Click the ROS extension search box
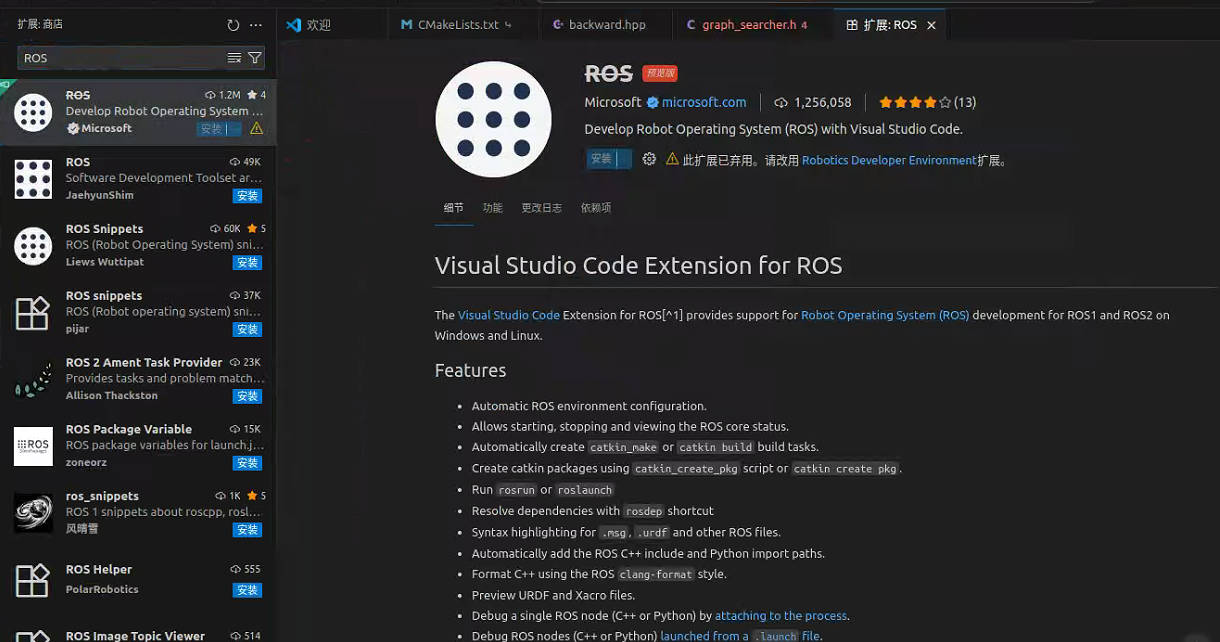 (120, 58)
